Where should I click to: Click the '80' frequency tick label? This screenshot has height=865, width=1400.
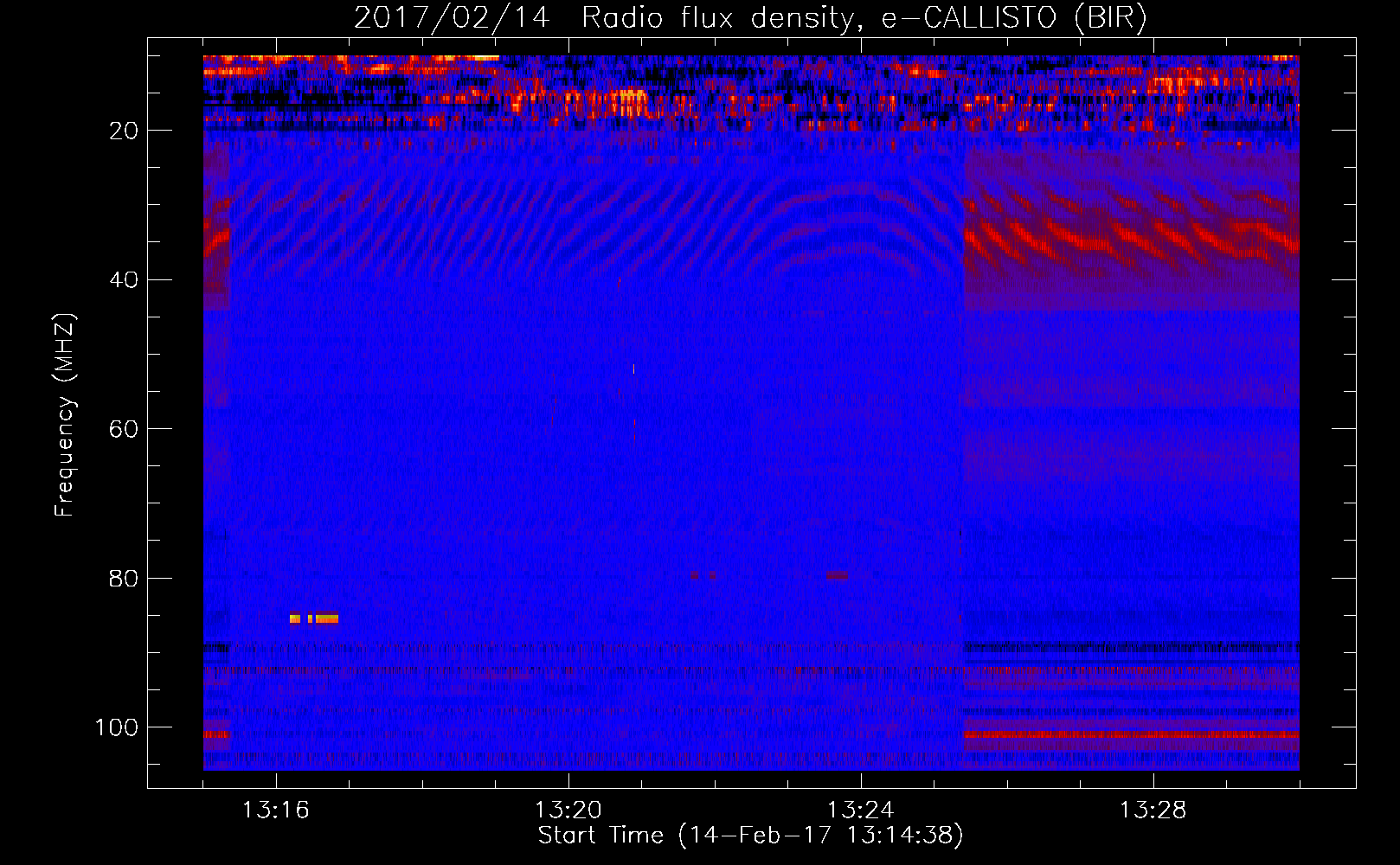(124, 579)
